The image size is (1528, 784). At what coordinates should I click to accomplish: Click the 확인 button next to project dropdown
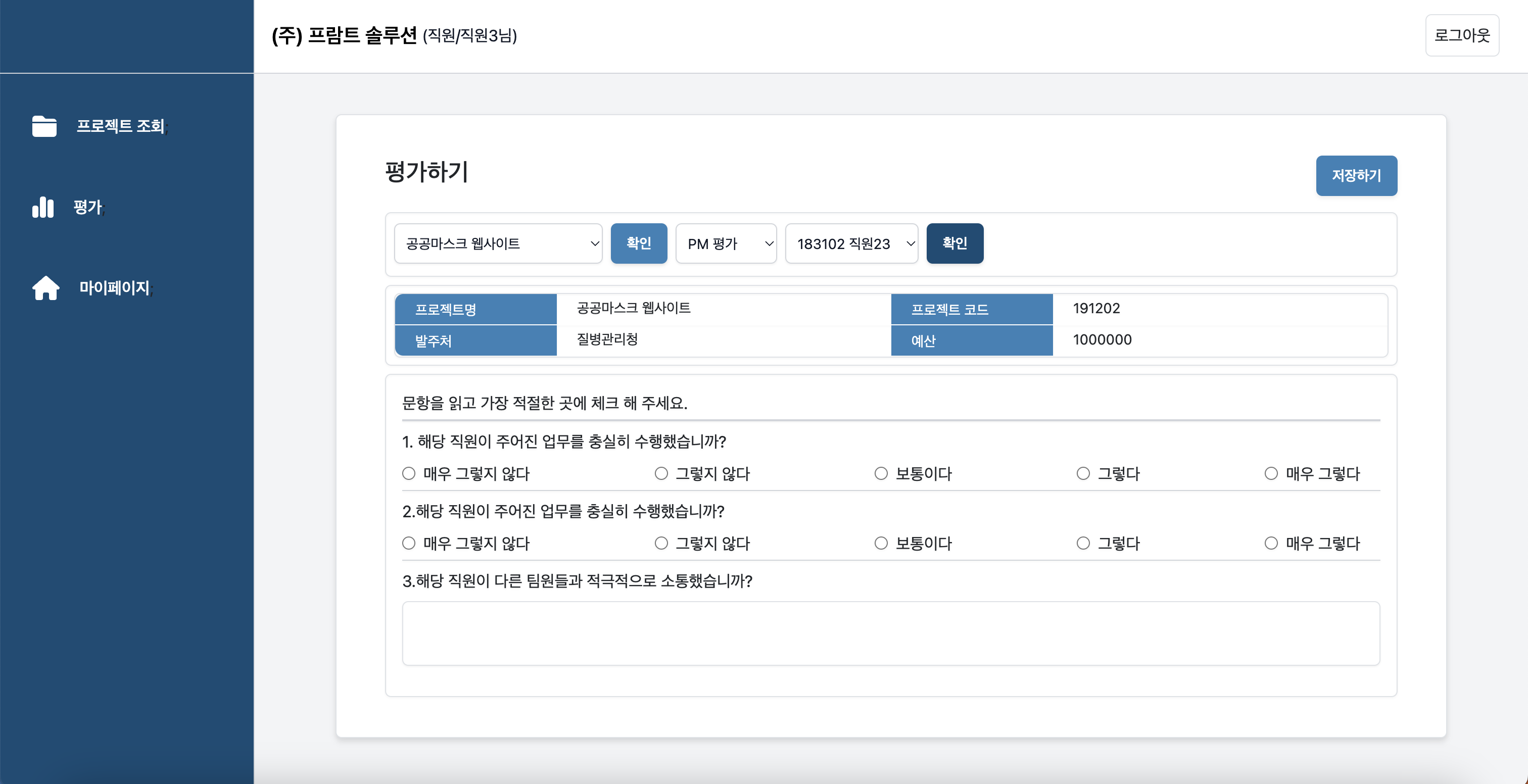pyautogui.click(x=639, y=243)
